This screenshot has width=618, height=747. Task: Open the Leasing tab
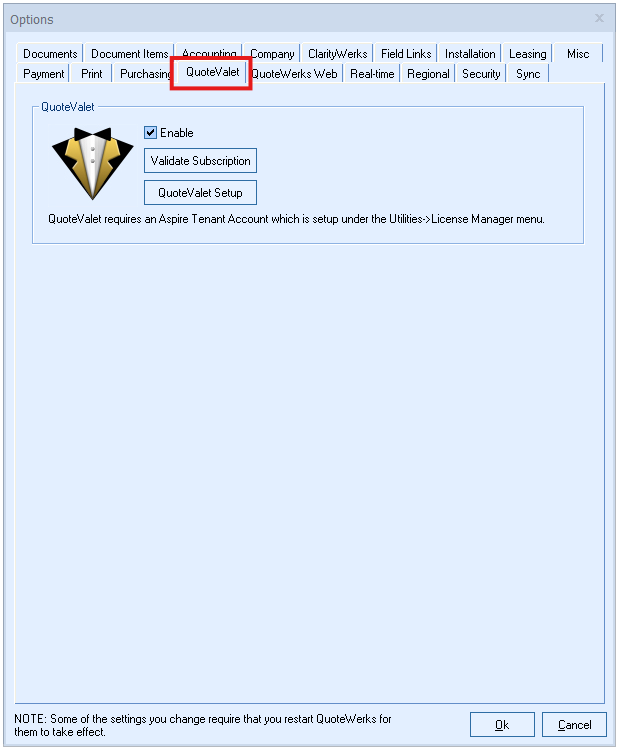[527, 53]
